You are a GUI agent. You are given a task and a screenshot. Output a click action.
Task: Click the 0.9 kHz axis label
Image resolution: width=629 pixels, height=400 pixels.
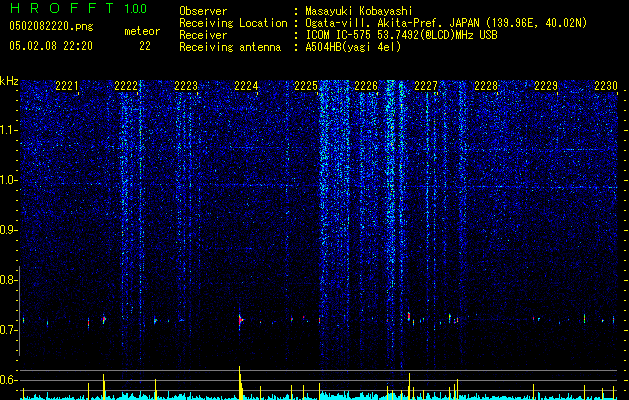(8, 230)
